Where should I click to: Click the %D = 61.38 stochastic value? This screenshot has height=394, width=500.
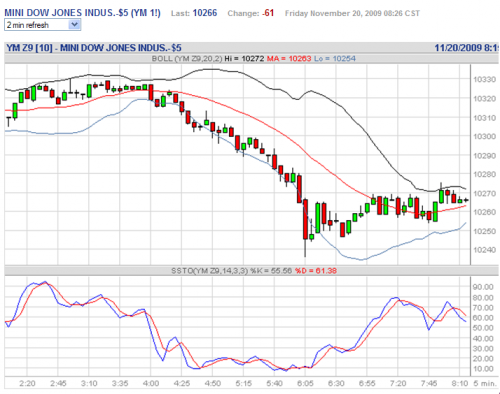tap(315, 271)
